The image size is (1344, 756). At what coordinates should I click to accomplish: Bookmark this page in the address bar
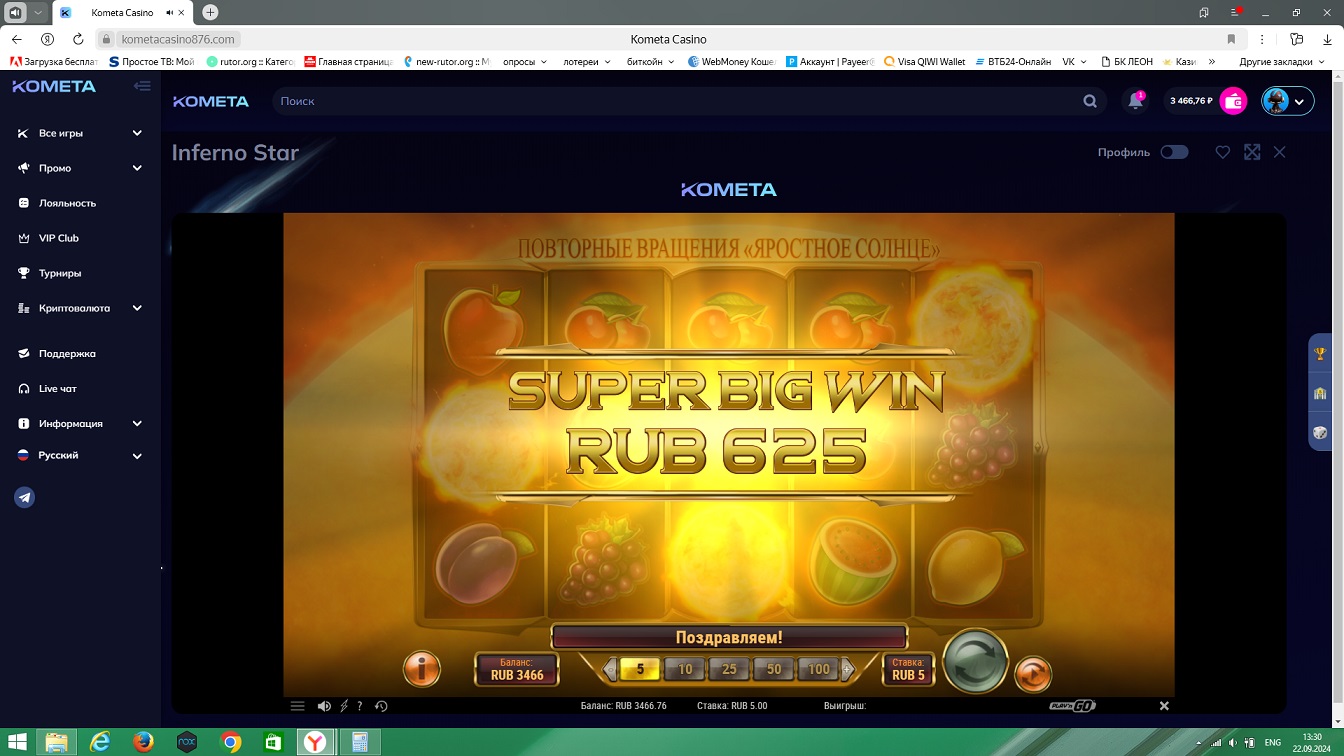[1231, 39]
